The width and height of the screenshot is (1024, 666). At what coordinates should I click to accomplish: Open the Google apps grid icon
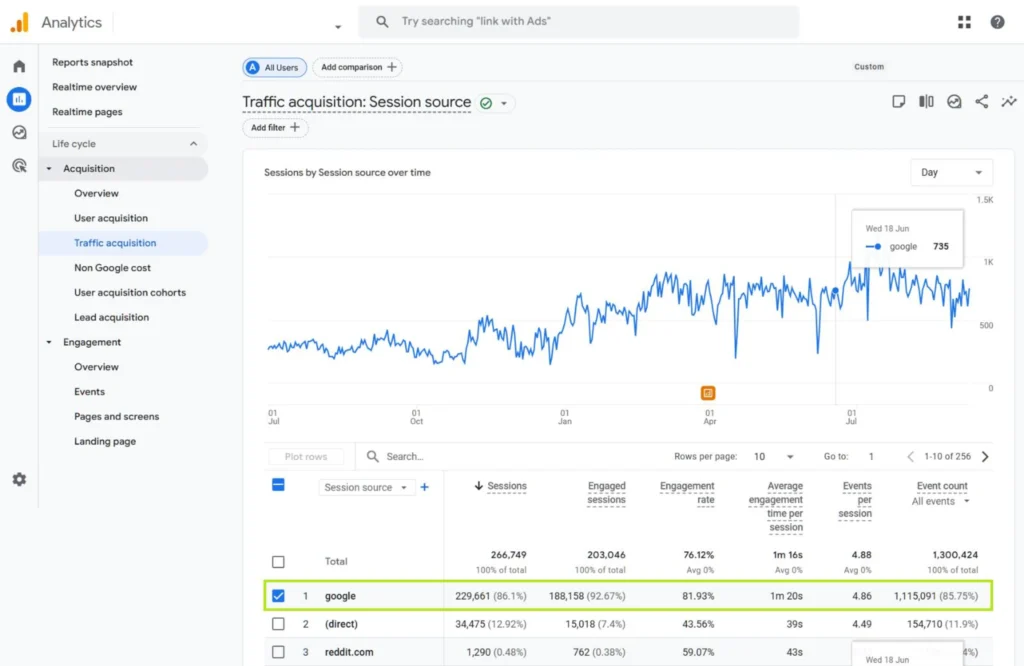[x=964, y=22]
